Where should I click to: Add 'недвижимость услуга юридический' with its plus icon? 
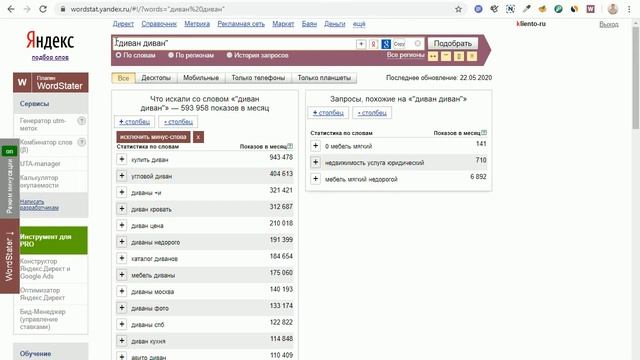click(x=316, y=162)
